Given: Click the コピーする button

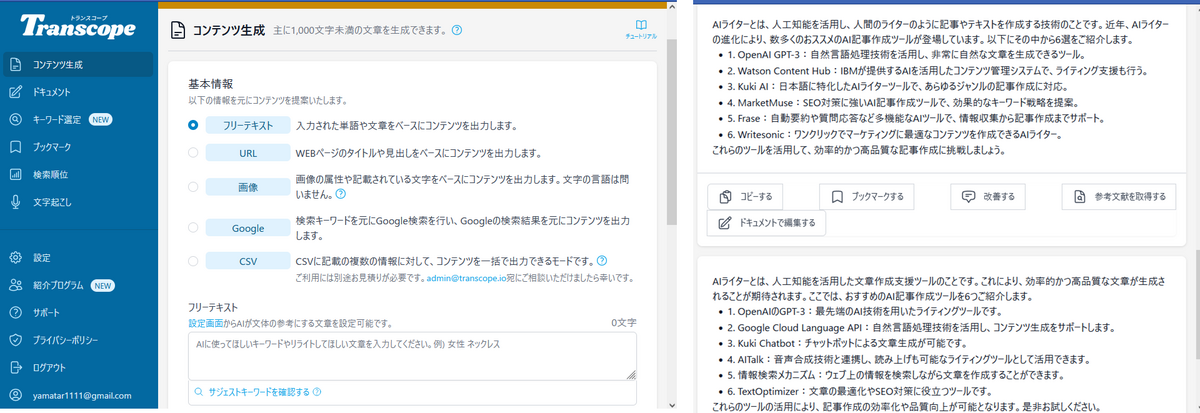Looking at the screenshot, I should coord(747,196).
